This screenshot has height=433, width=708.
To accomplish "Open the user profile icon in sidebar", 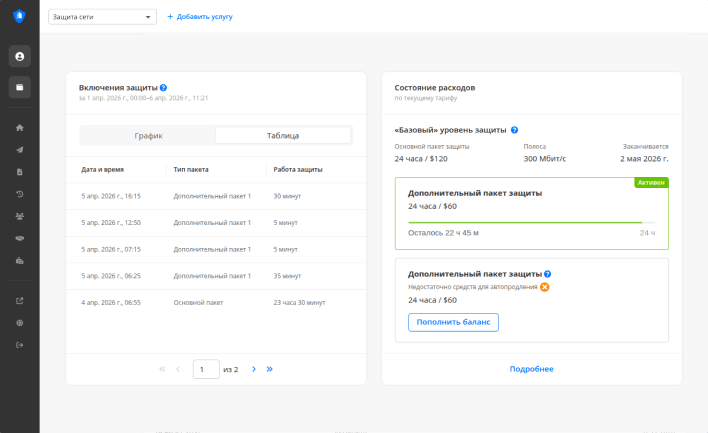I will click(x=19, y=56).
